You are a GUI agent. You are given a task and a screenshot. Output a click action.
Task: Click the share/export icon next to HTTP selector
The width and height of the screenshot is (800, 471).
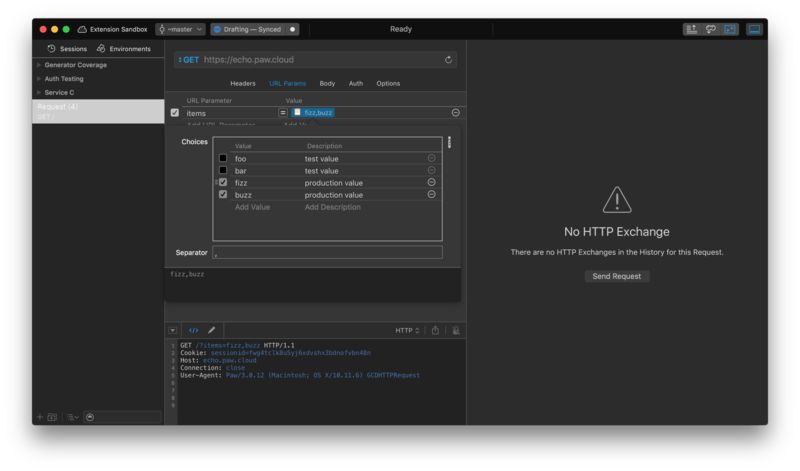coord(435,330)
